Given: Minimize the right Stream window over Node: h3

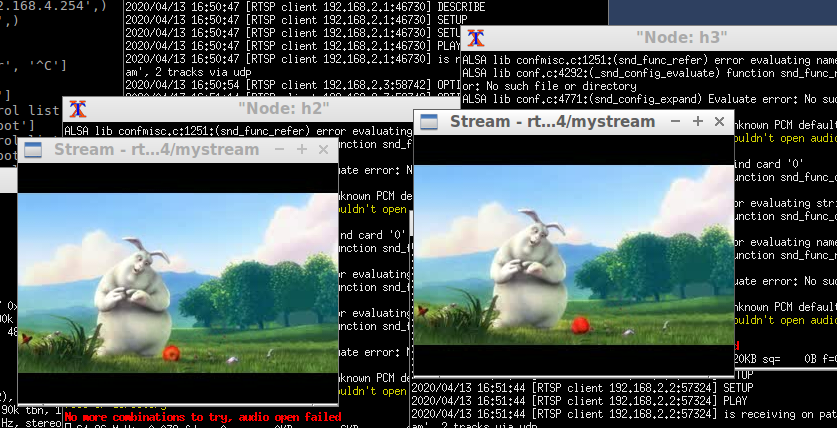Looking at the screenshot, I should click(x=675, y=121).
